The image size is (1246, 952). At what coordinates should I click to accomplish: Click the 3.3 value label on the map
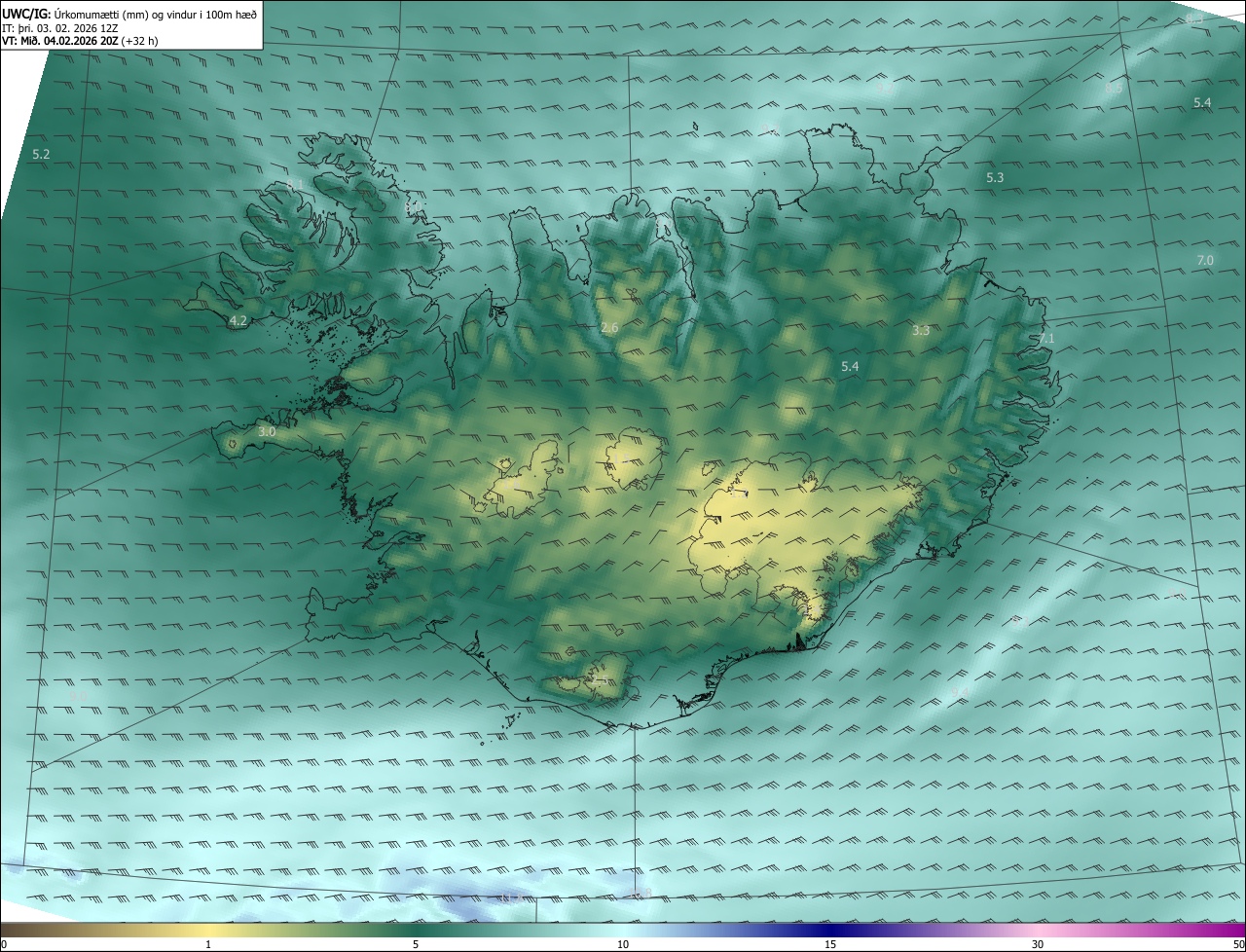click(921, 331)
